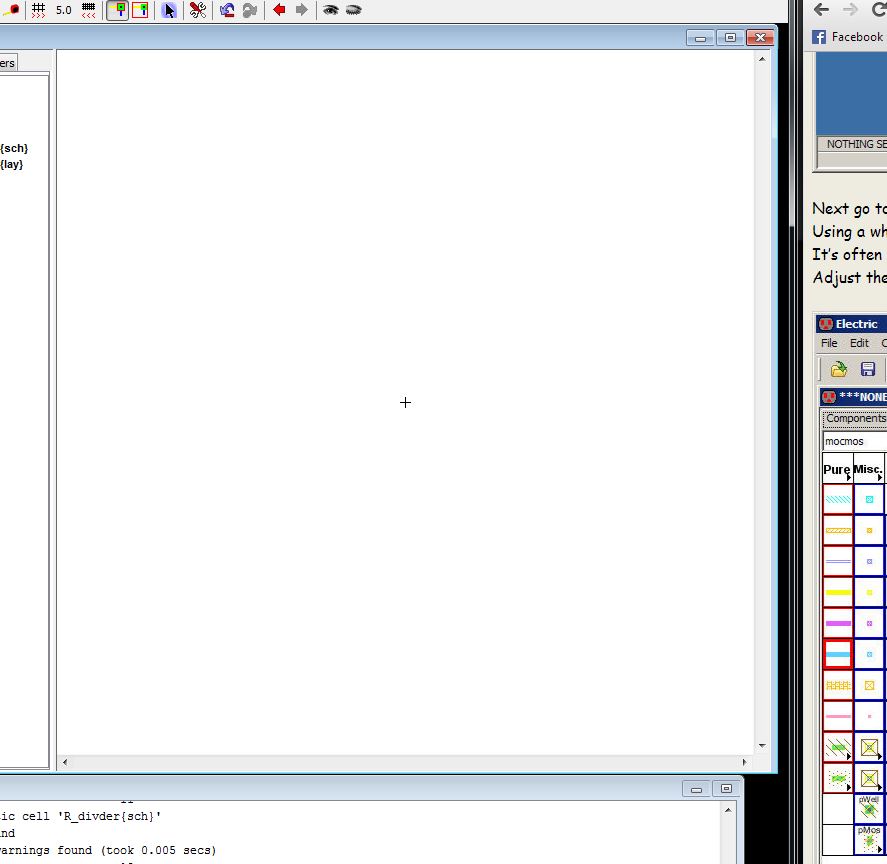
Task: Select blue pin node in palette
Action: [869, 655]
